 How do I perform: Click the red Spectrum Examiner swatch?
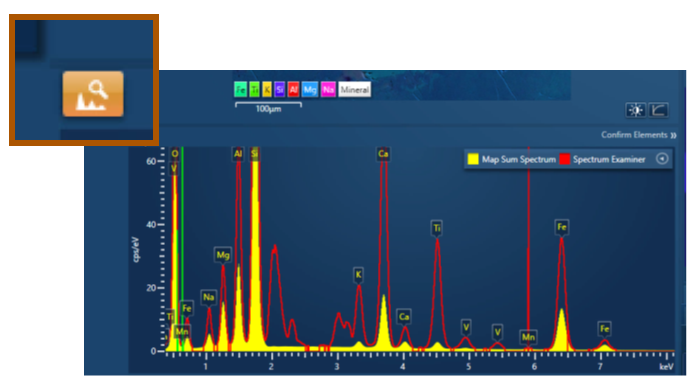pos(565,159)
